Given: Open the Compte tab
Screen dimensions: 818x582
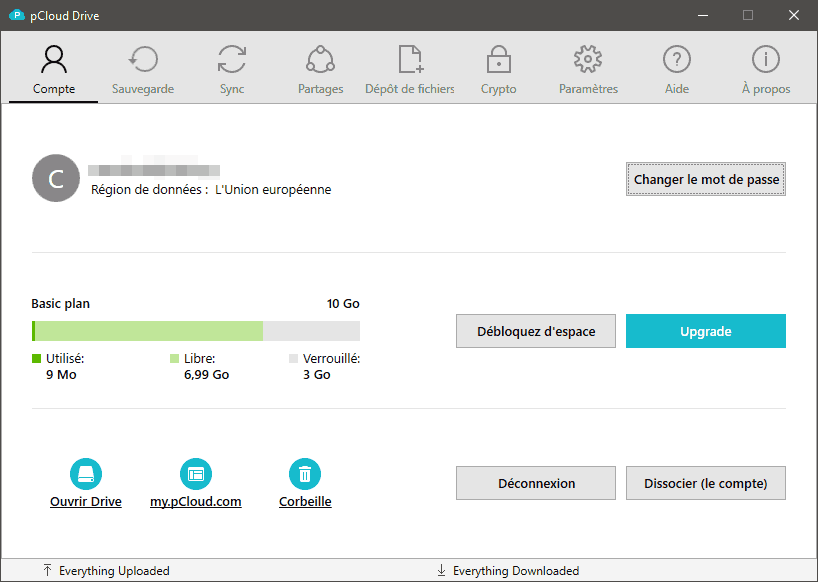Looking at the screenshot, I should [54, 69].
